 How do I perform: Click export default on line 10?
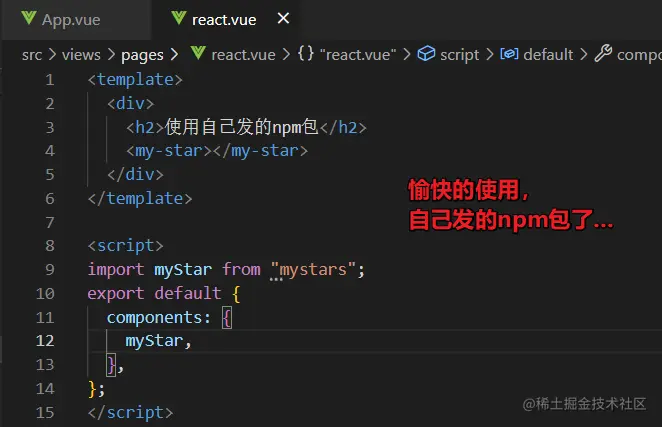point(154,293)
